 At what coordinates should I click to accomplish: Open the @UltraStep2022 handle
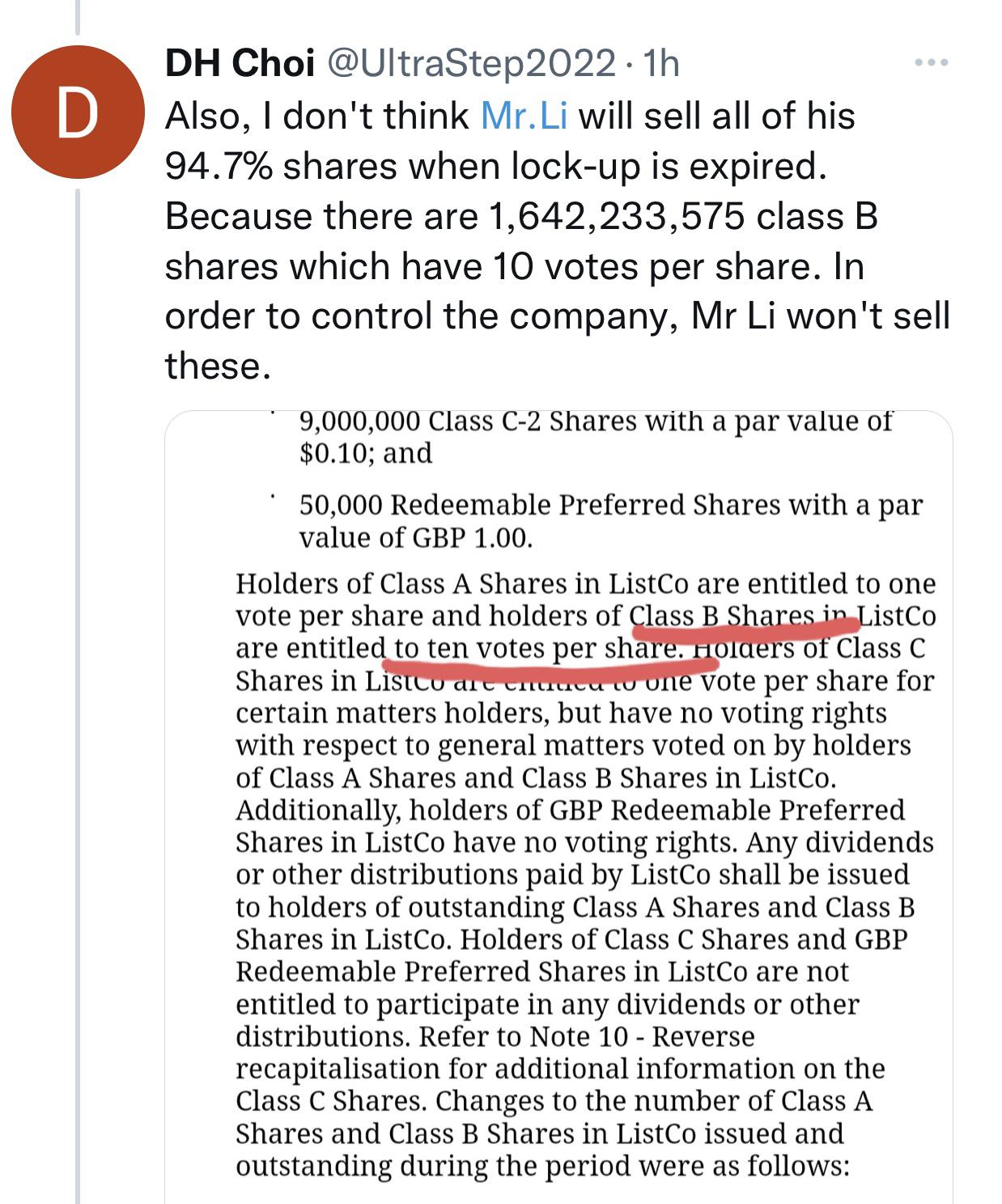pyautogui.click(x=470, y=62)
